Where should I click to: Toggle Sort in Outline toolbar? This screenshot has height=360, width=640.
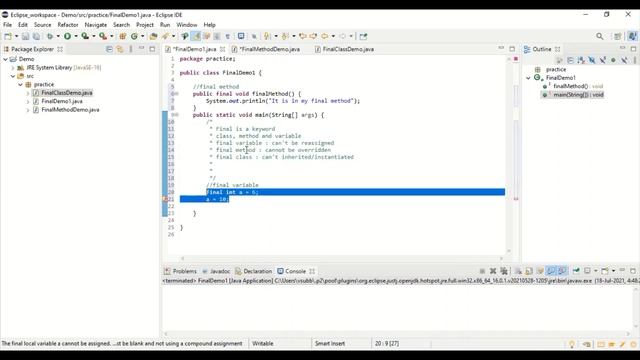tap(581, 60)
